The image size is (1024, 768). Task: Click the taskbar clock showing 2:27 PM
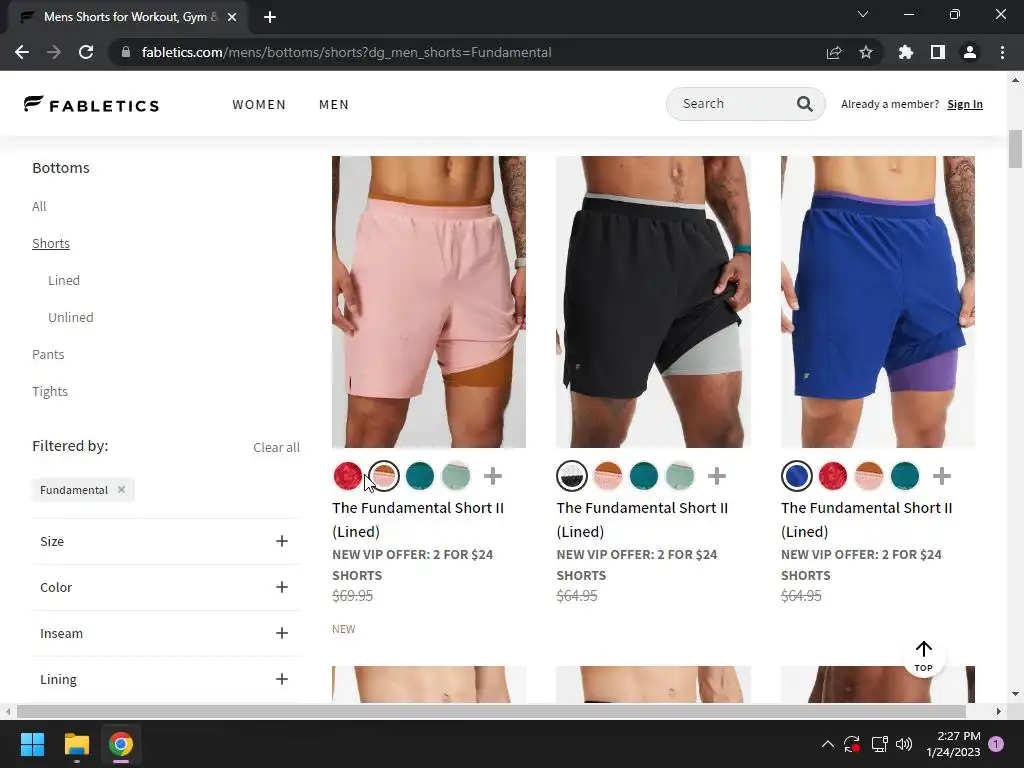[953, 744]
